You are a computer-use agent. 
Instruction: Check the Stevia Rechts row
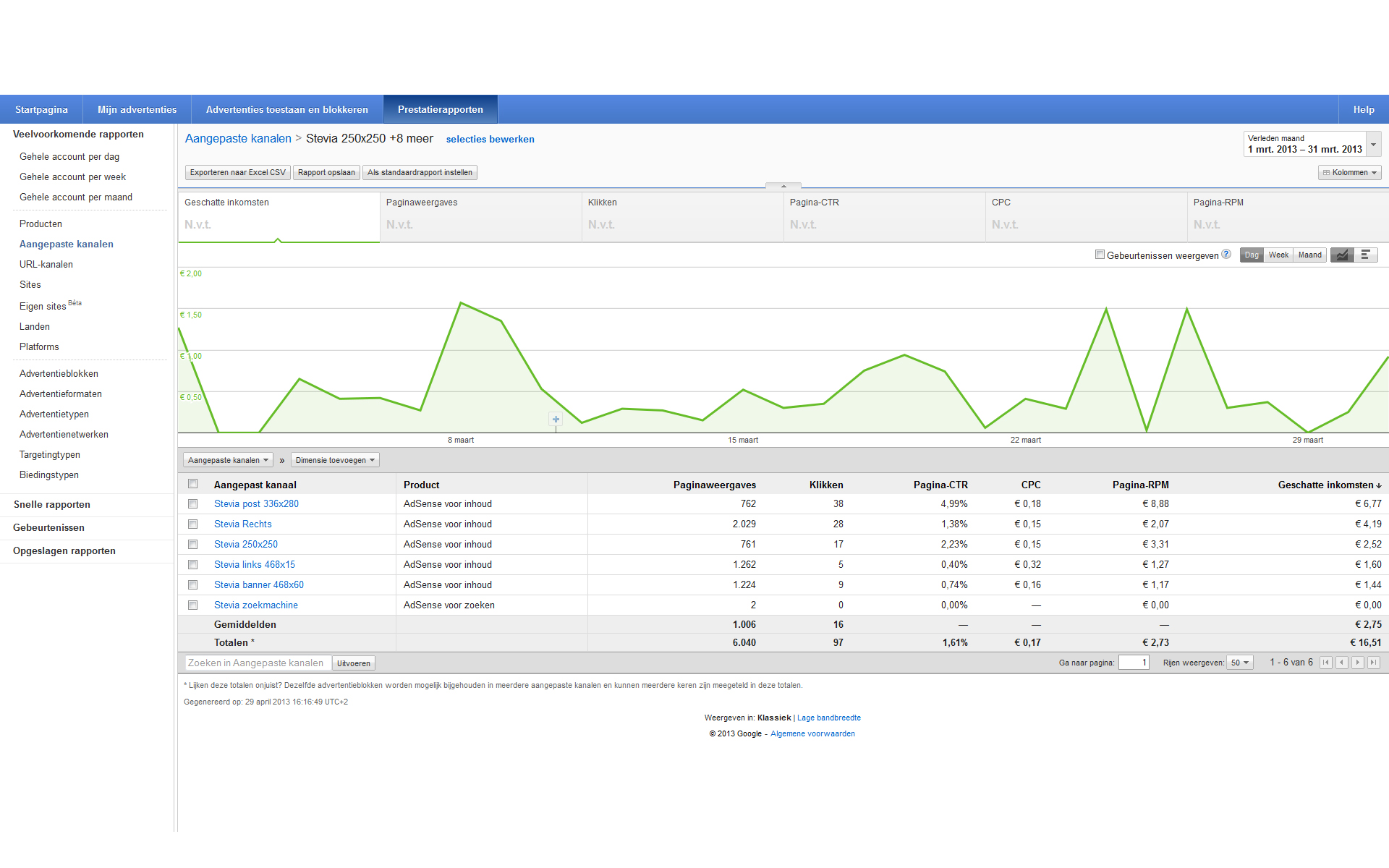click(192, 524)
